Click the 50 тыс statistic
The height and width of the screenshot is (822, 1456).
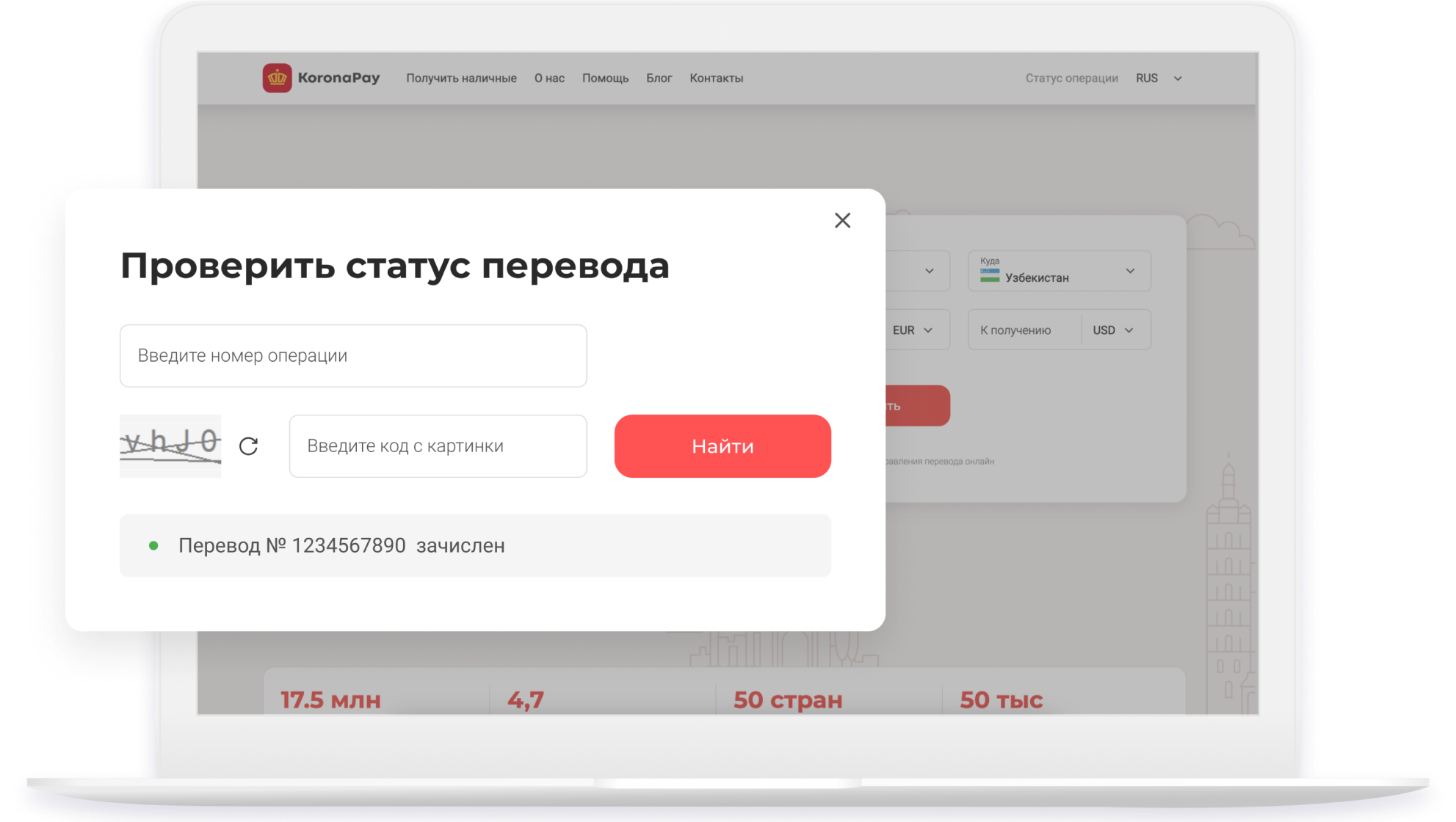click(1002, 699)
